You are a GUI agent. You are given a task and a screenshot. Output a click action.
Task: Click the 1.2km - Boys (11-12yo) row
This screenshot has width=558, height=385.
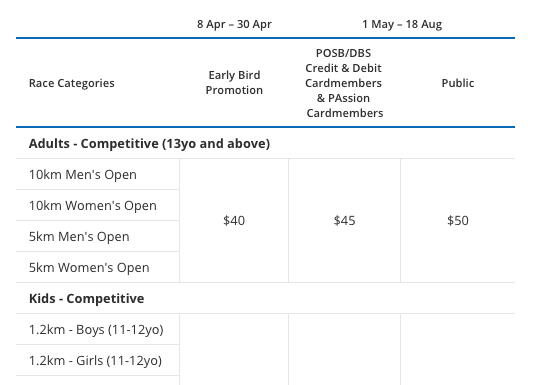pyautogui.click(x=98, y=329)
